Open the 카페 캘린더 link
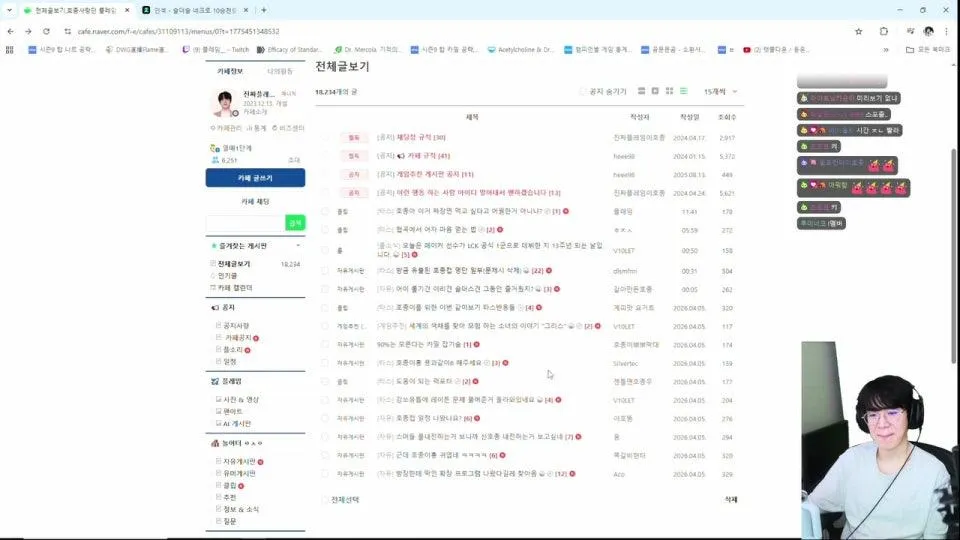This screenshot has height=540, width=960. (235, 288)
